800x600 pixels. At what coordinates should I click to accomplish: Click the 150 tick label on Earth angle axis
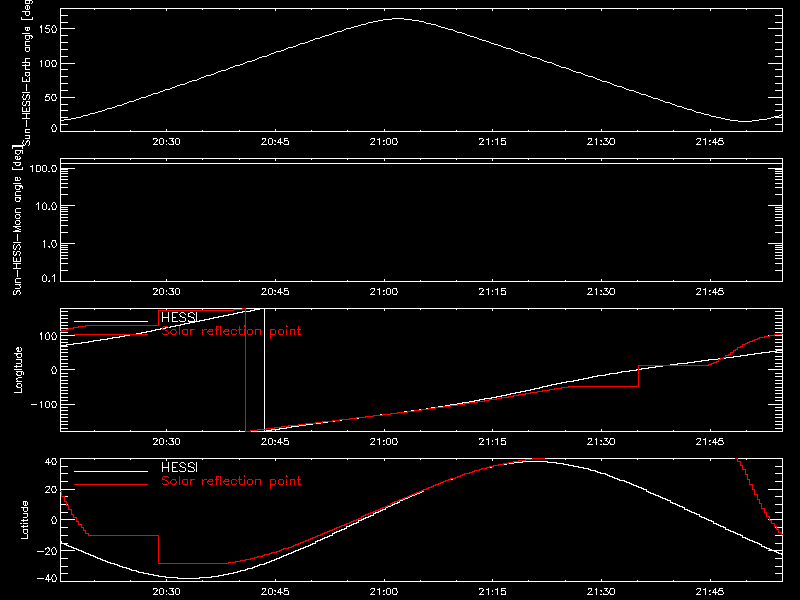click(x=47, y=29)
